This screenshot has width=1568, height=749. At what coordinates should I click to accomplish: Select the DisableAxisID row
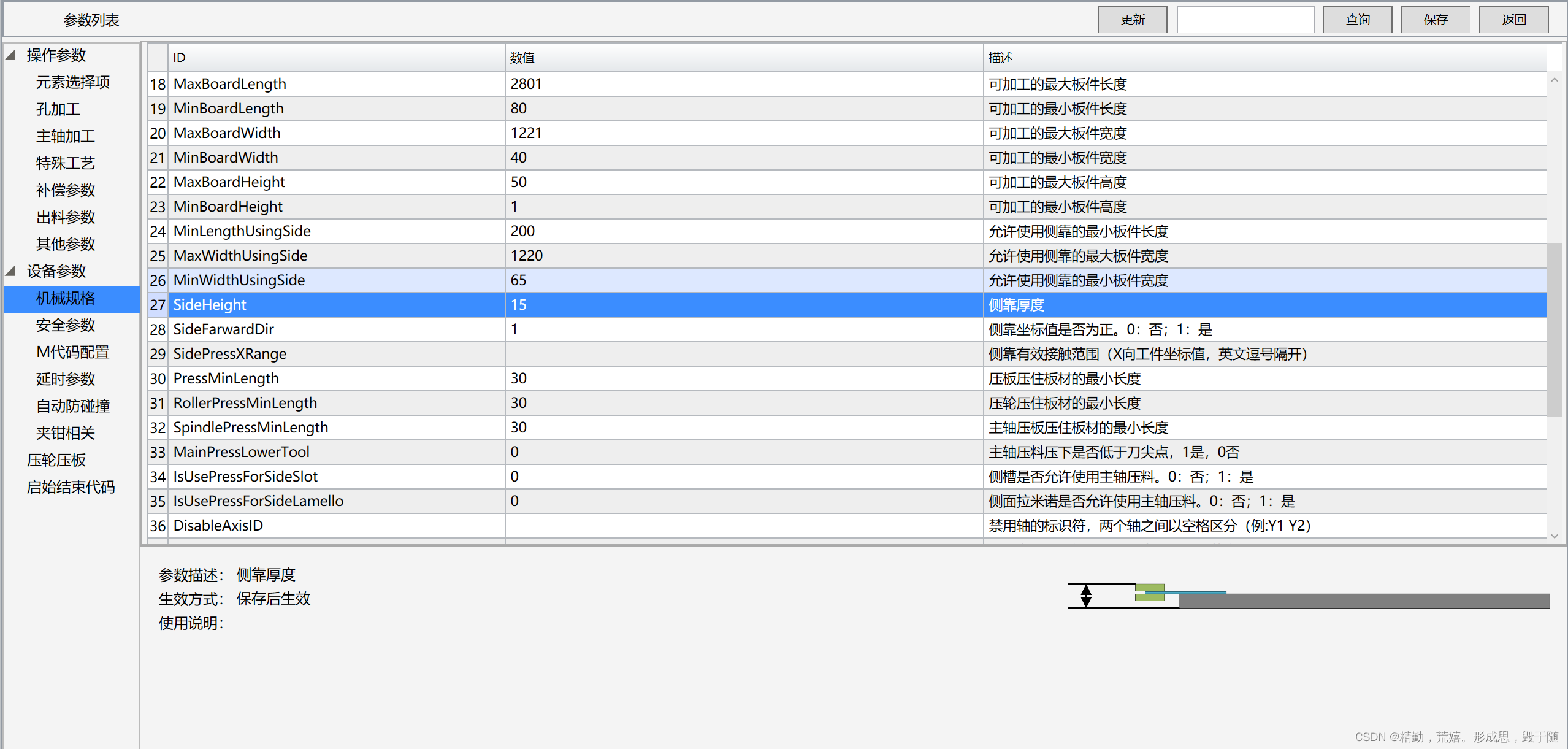(x=846, y=525)
